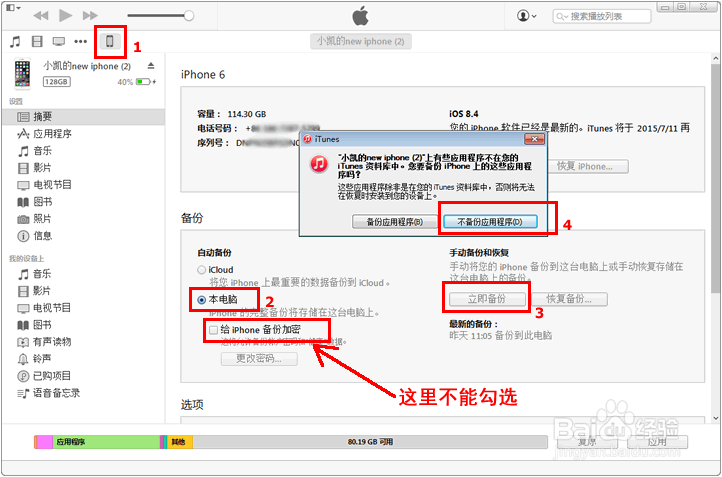
Task: Click the Apple logo display
Action: [361, 16]
